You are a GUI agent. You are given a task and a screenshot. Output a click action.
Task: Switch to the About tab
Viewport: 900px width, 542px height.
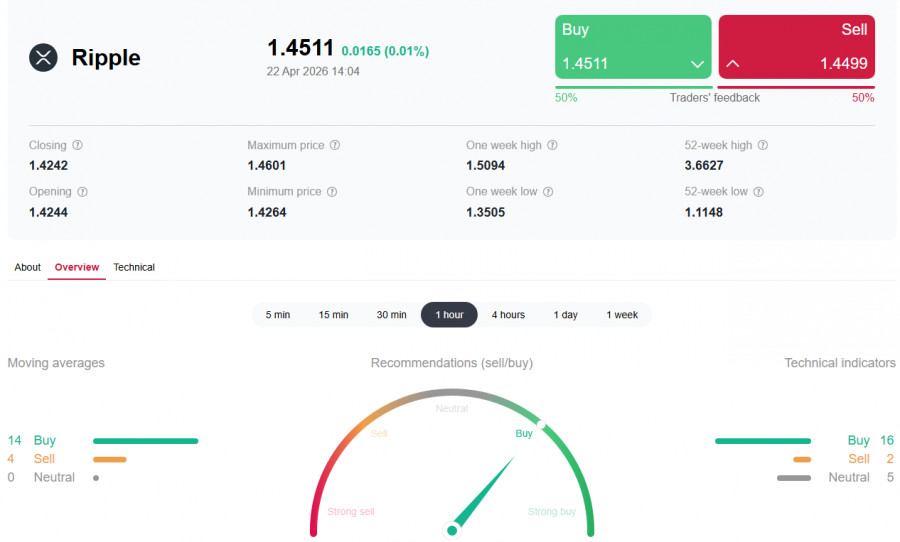coord(28,267)
